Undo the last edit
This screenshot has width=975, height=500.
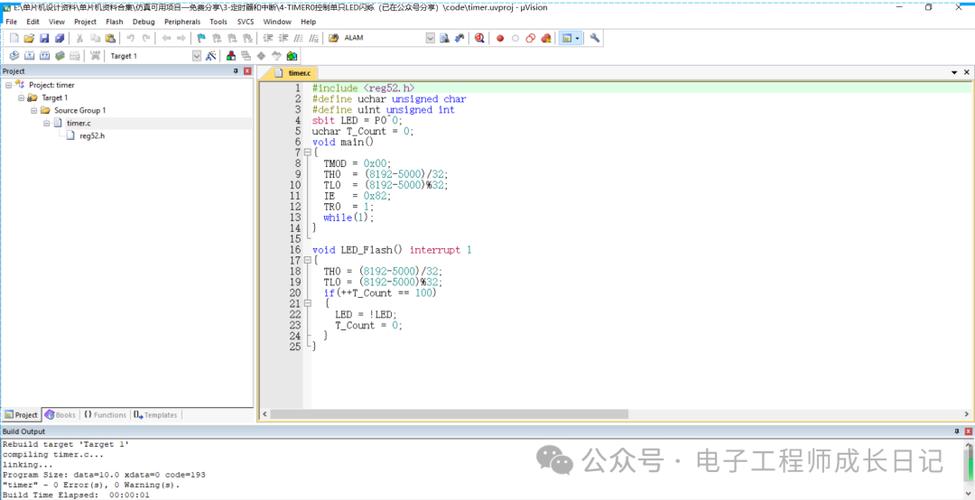click(131, 38)
